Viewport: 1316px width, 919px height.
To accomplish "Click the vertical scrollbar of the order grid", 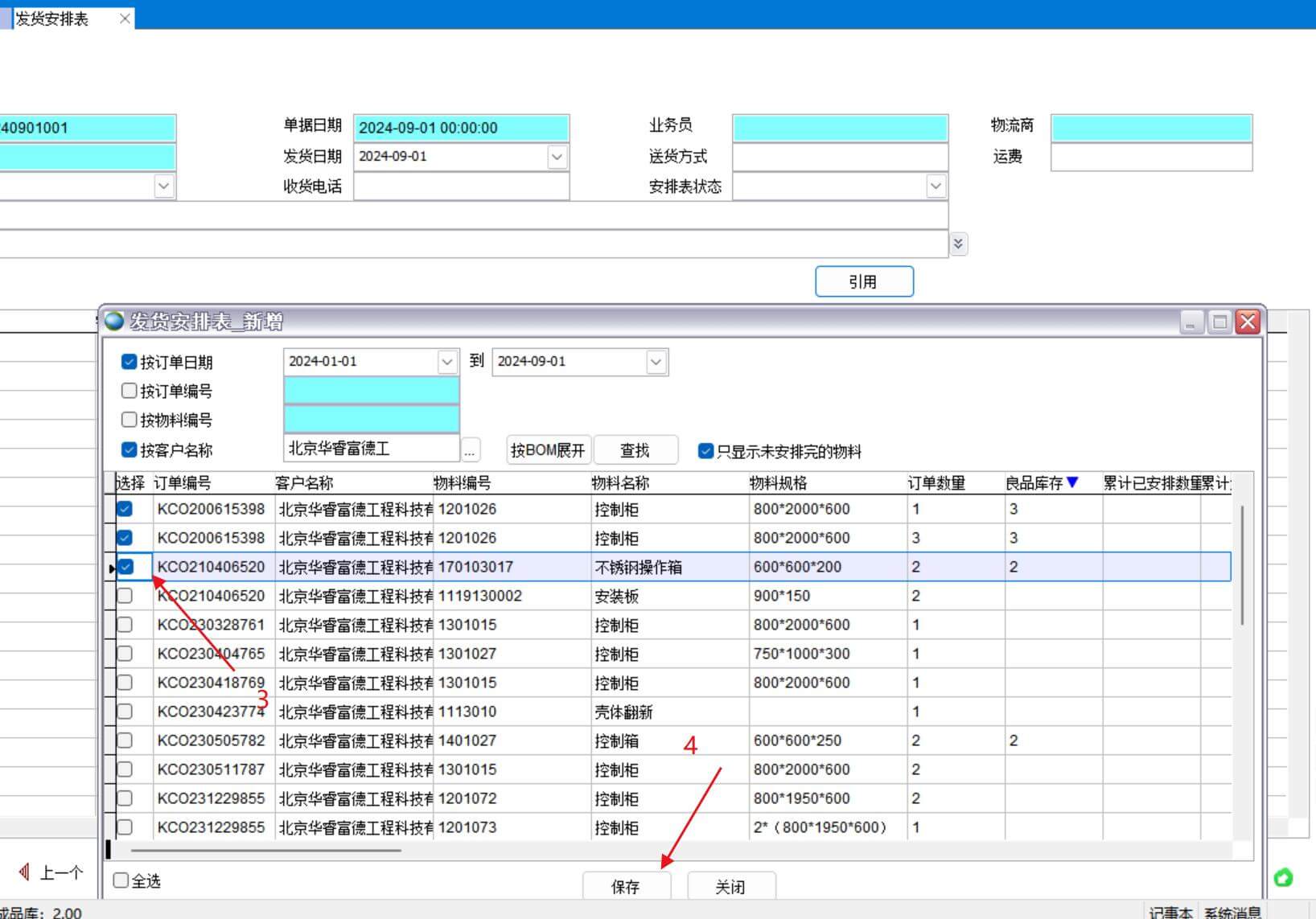I will click(x=1243, y=563).
